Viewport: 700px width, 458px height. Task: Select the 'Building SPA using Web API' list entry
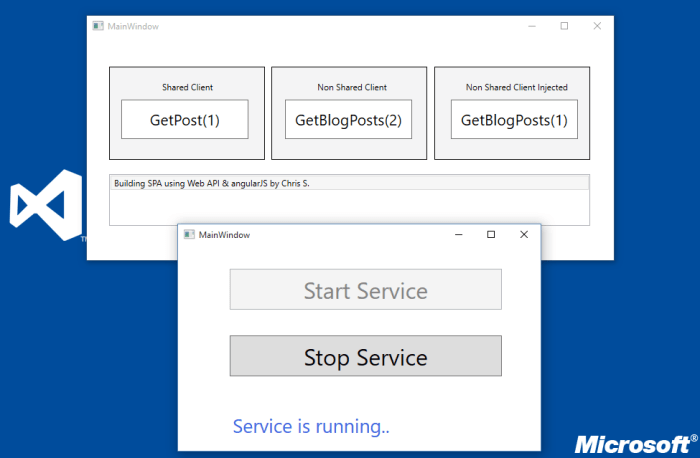pyautogui.click(x=211, y=184)
